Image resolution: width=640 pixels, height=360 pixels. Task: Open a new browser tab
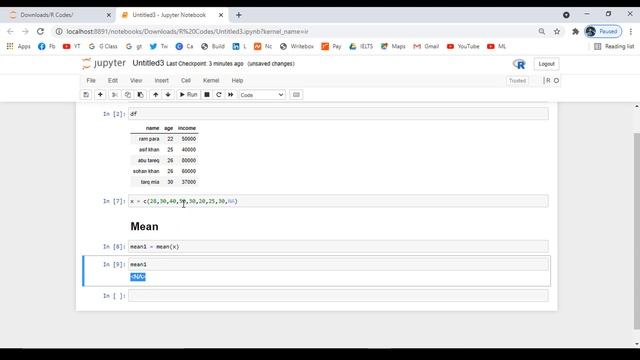[x=239, y=15]
